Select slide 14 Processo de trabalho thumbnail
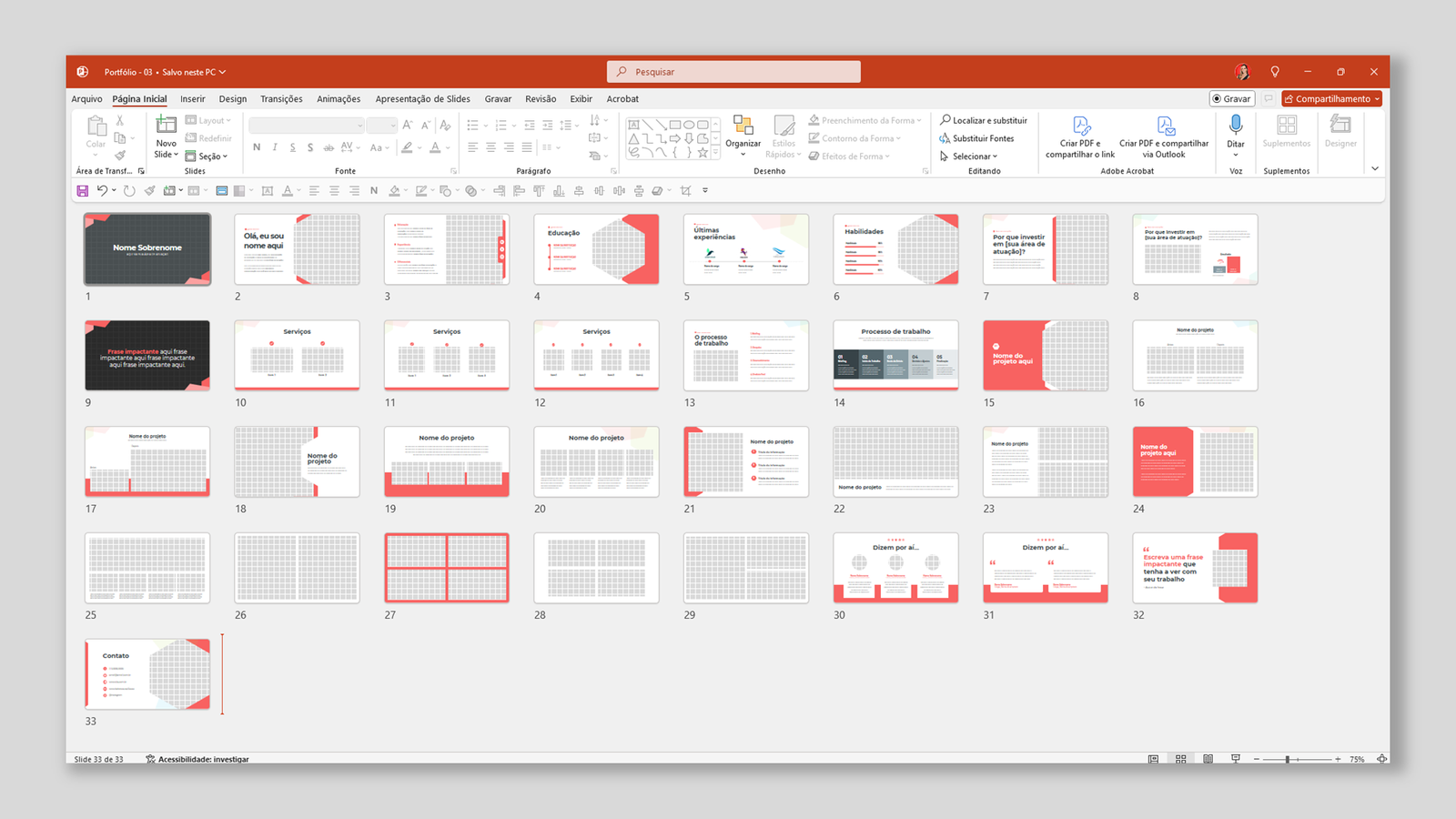The image size is (1456, 819). point(895,355)
